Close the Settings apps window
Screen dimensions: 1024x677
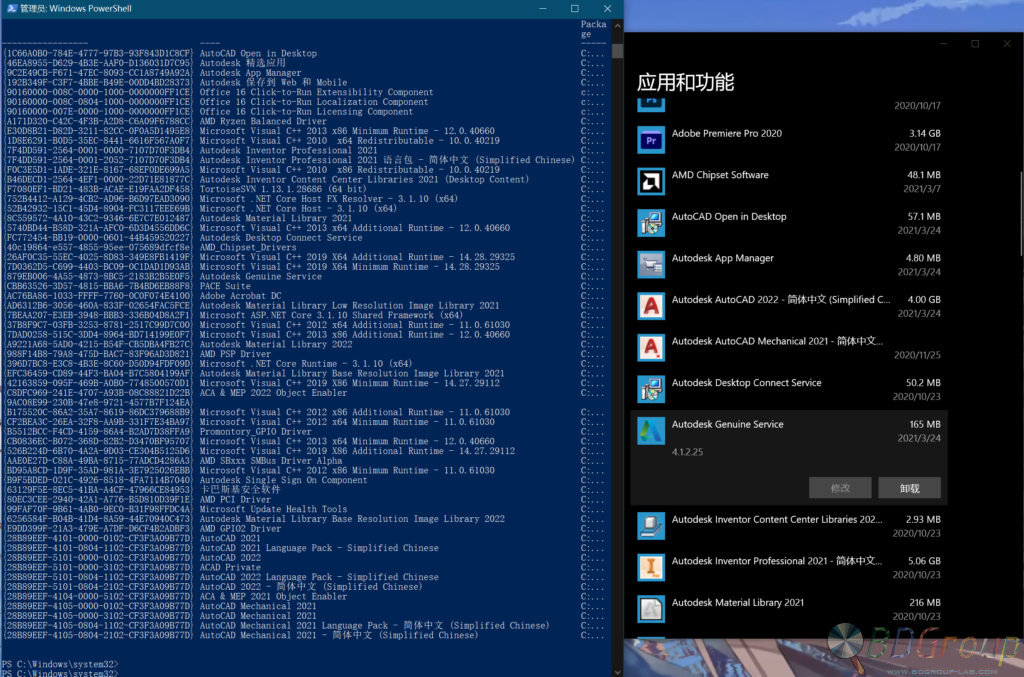[x=1007, y=44]
